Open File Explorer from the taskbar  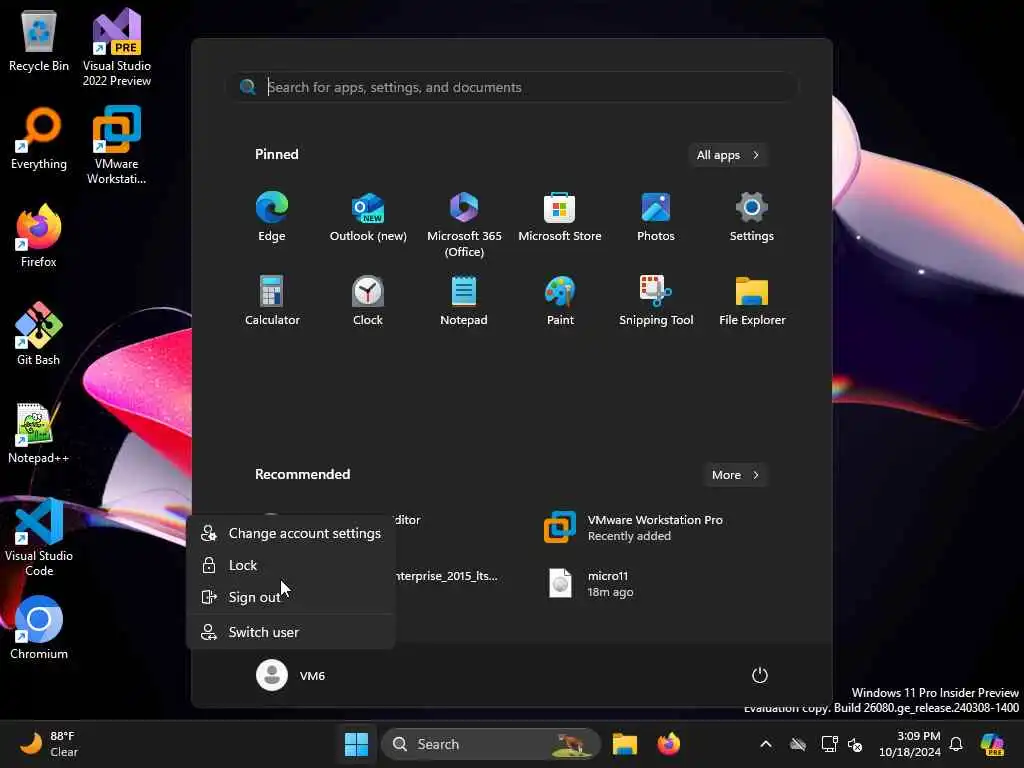(x=624, y=744)
